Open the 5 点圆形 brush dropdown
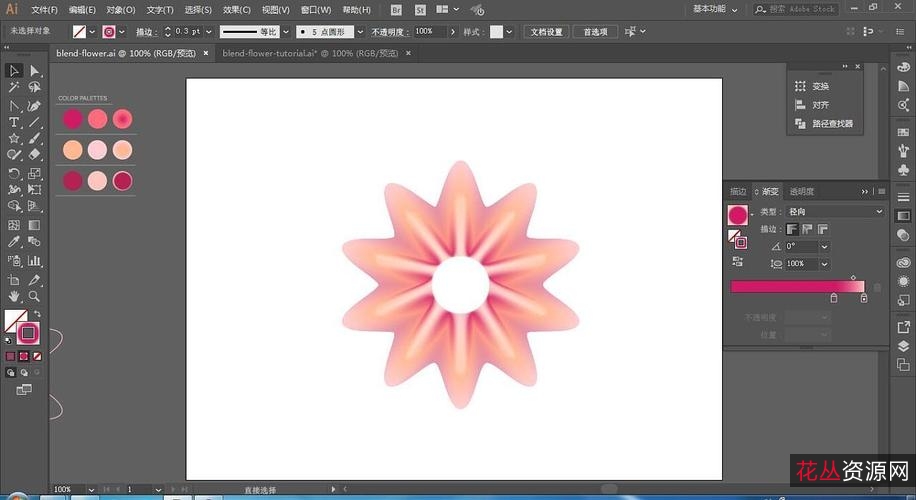916x500 pixels. 360,32
